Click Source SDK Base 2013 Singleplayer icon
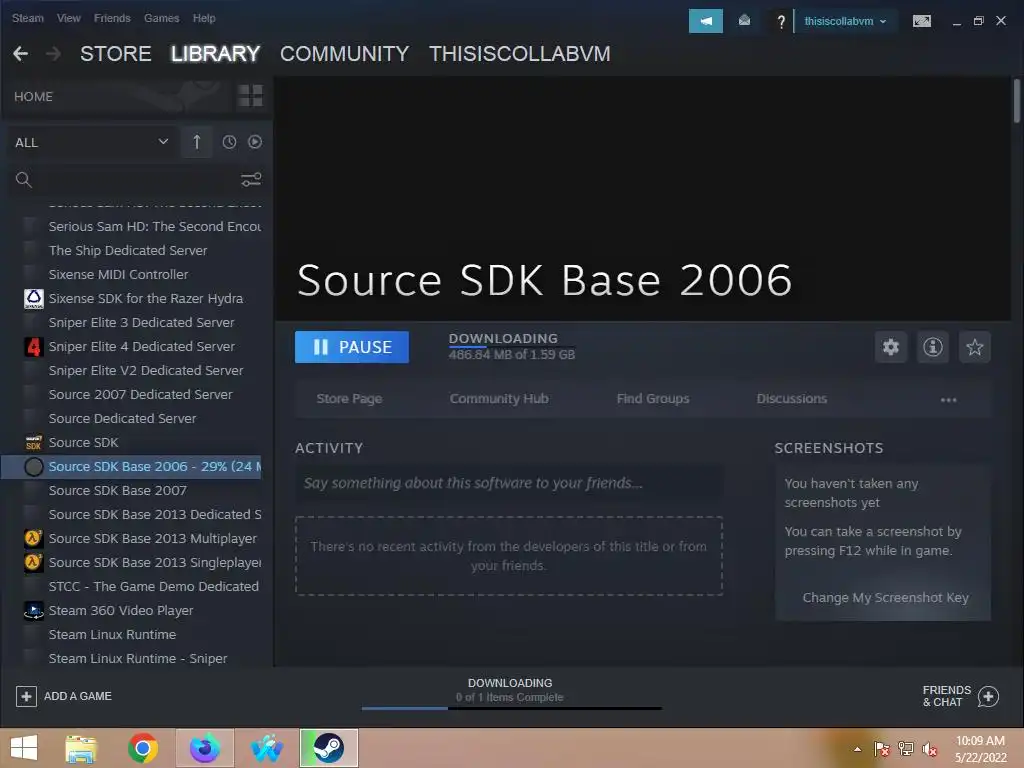Viewport: 1024px width, 768px height. point(34,562)
